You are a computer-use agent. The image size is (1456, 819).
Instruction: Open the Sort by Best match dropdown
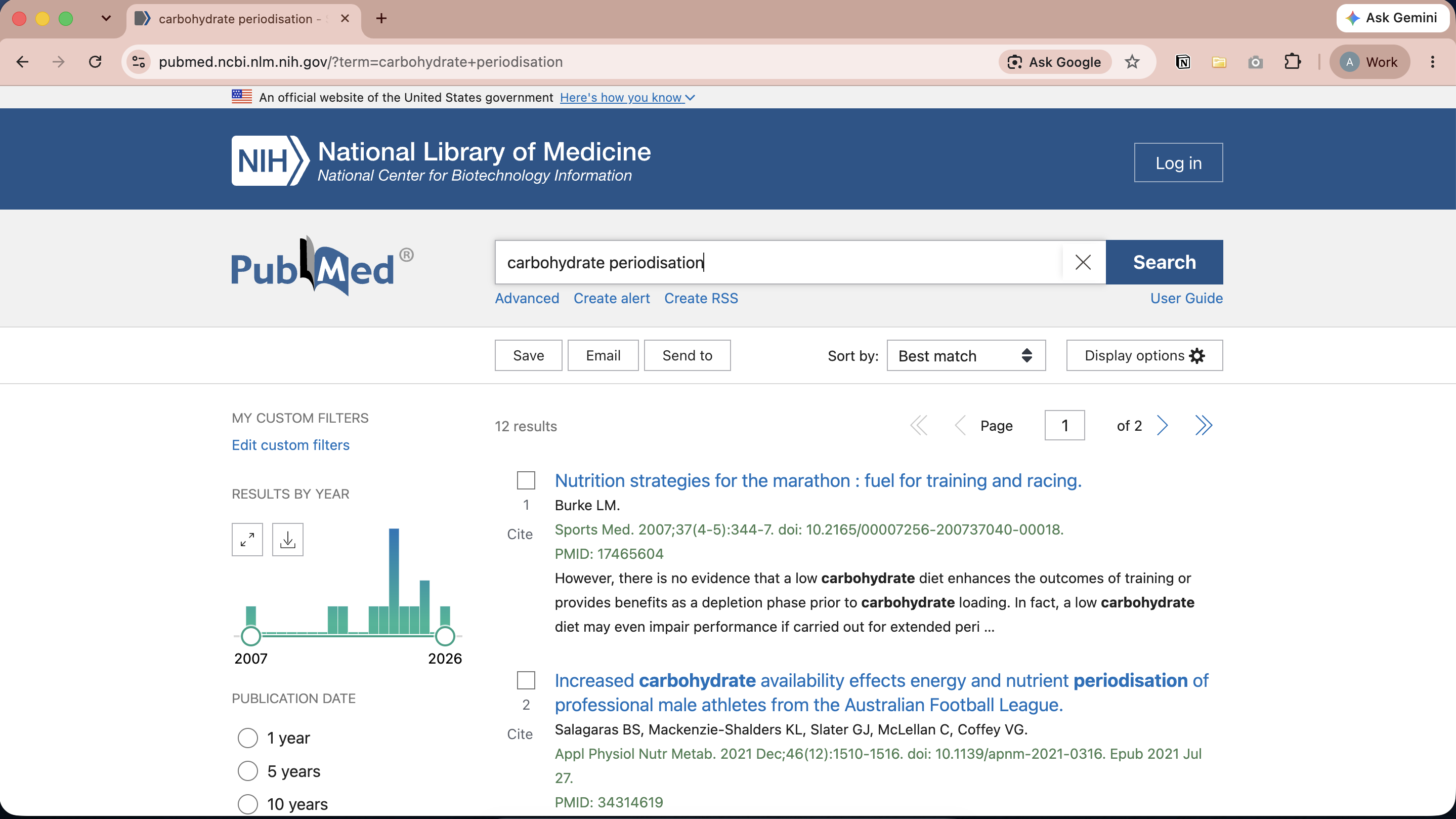coord(966,355)
